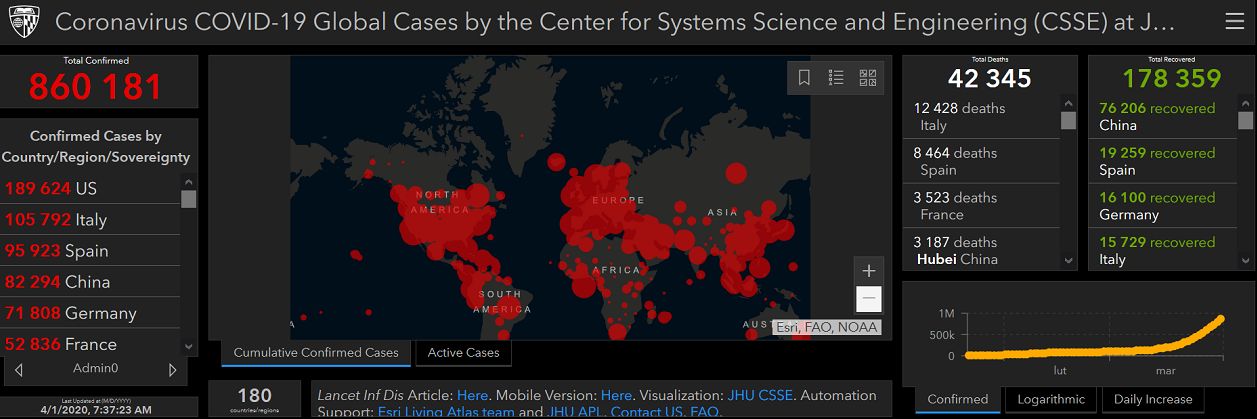
Task: Open the hamburger menu in the header
Action: pyautogui.click(x=1234, y=22)
